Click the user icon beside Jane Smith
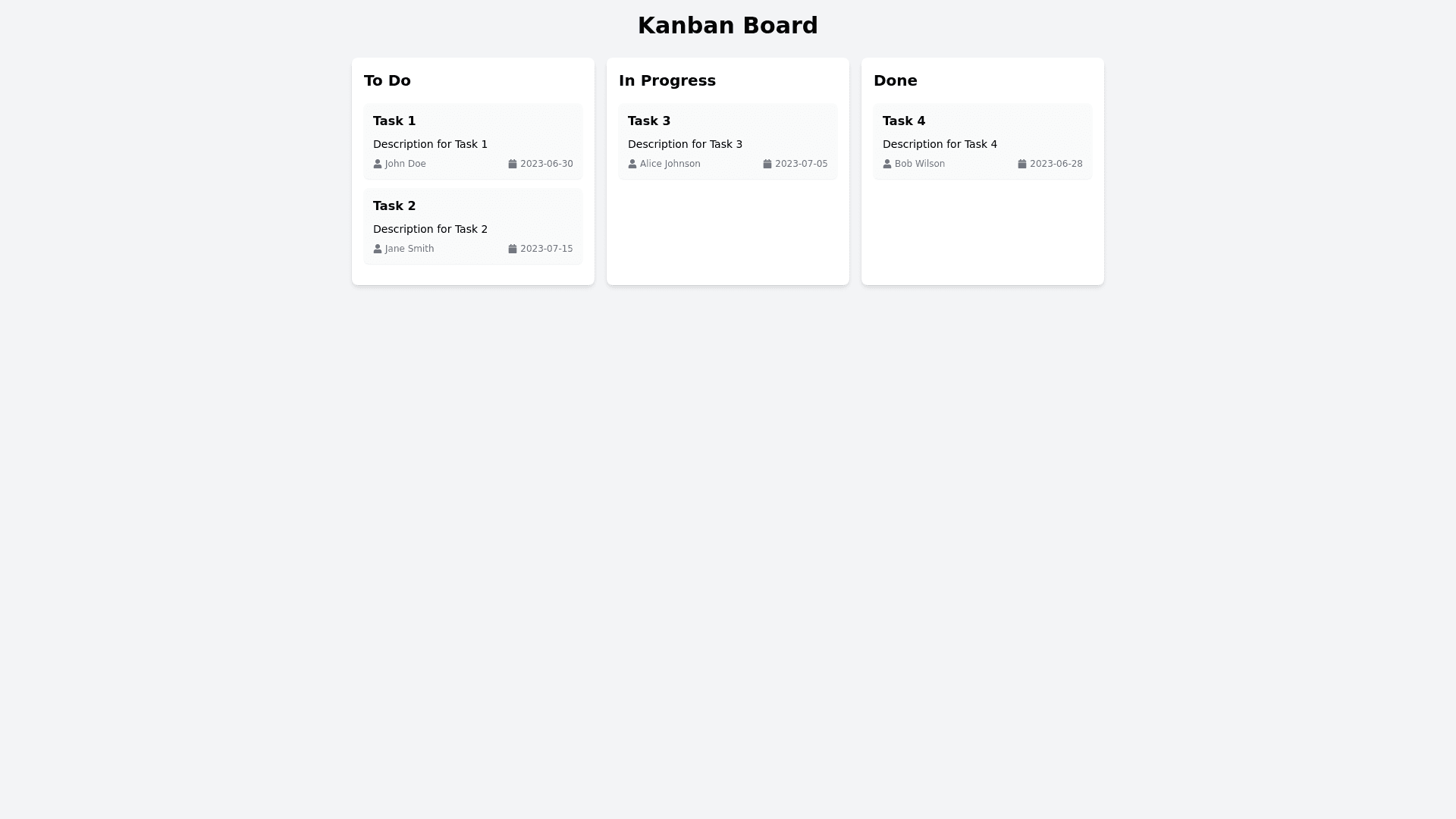 point(378,249)
